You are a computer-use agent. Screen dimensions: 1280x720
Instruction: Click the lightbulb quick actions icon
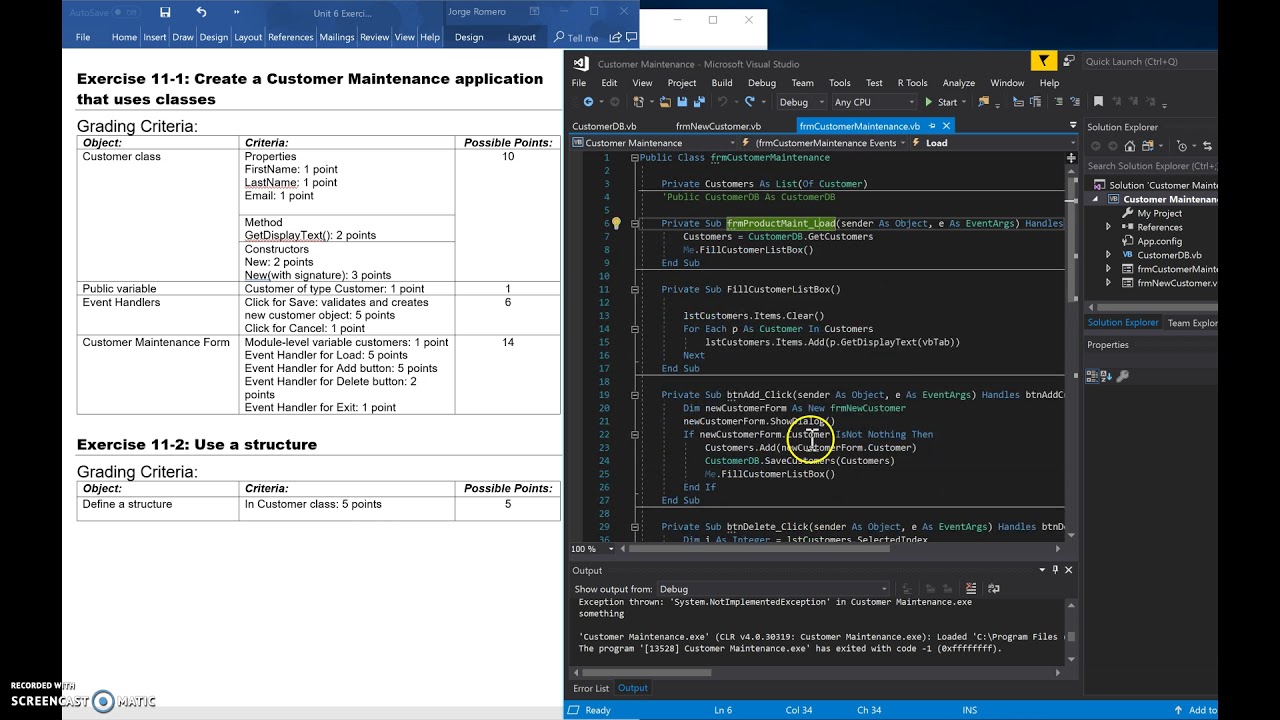point(616,224)
